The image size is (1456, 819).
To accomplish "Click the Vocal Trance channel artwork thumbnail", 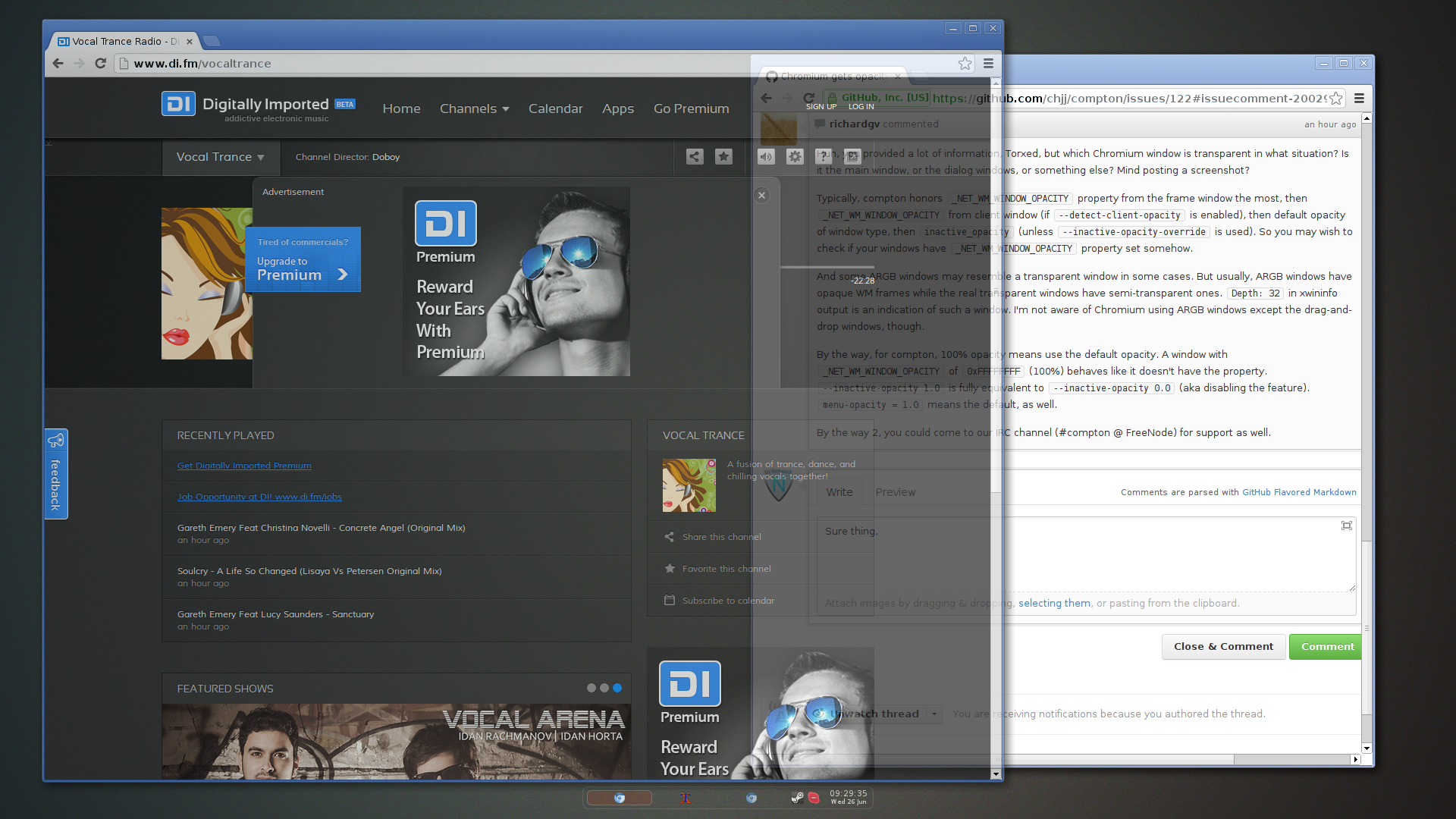I will point(689,485).
